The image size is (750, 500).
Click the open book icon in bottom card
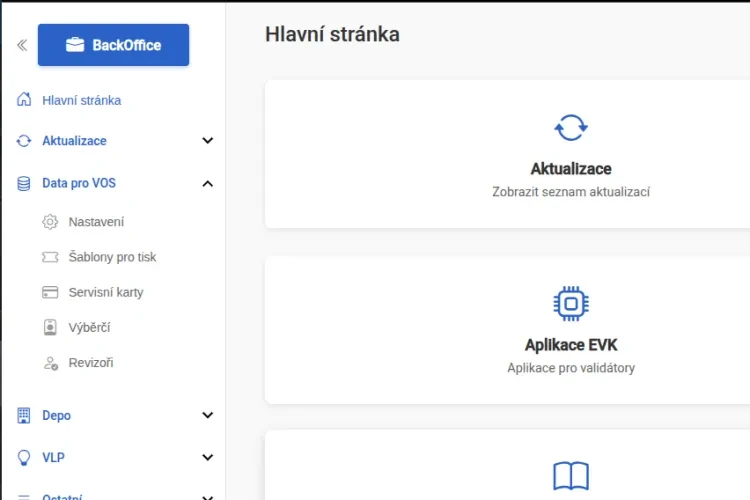571,476
